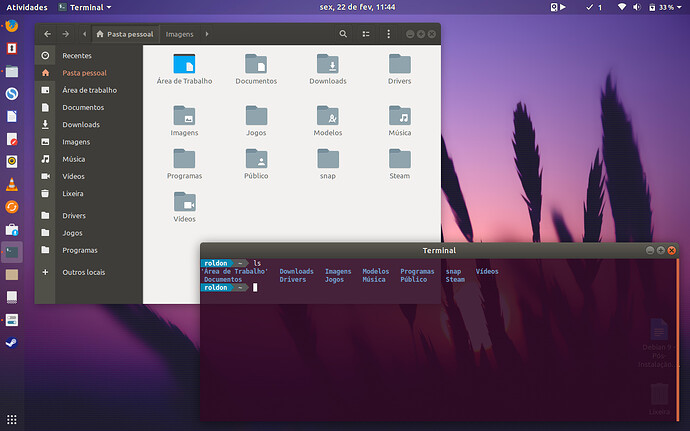Open the Música folder in file grid
The width and height of the screenshot is (690, 431).
coord(400,115)
